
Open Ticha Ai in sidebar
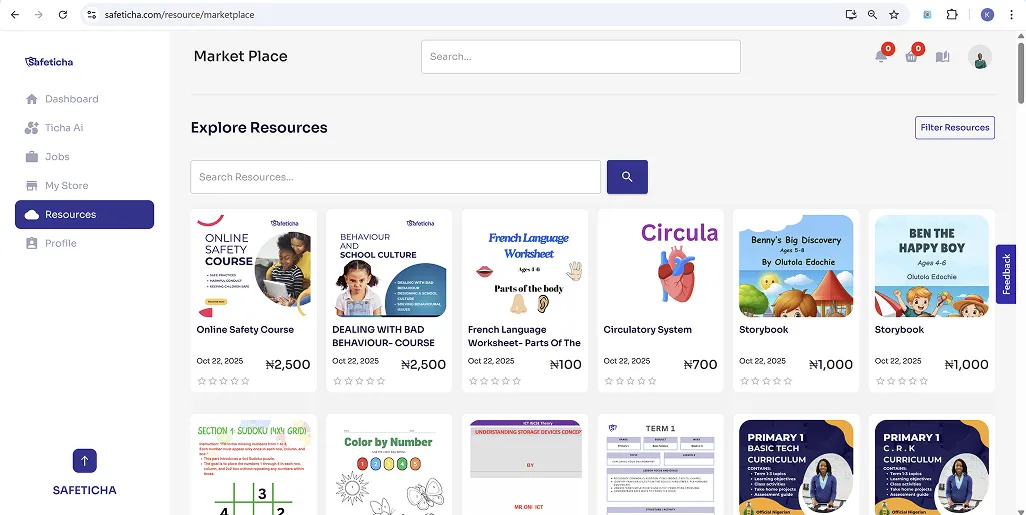(x=84, y=128)
